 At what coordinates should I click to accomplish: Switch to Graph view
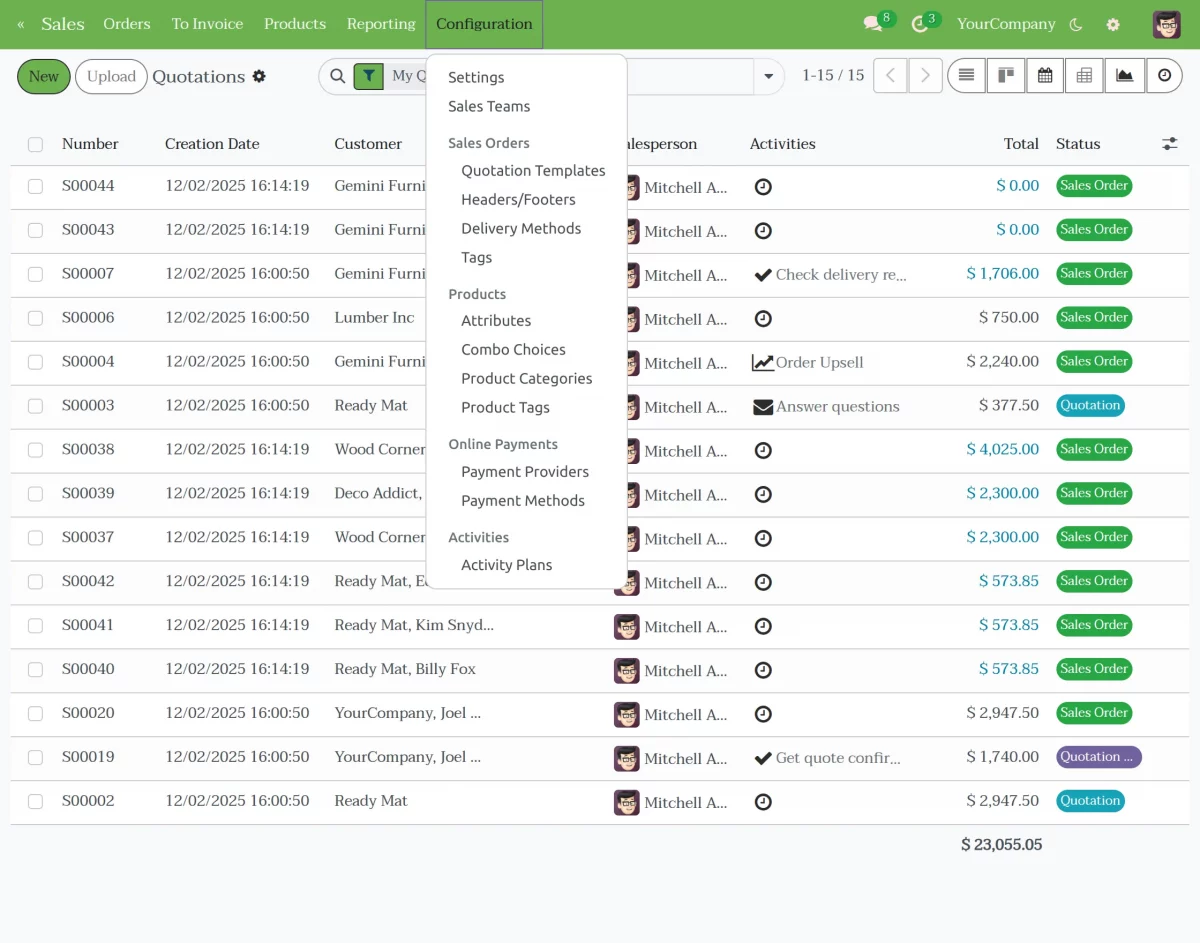coord(1124,76)
